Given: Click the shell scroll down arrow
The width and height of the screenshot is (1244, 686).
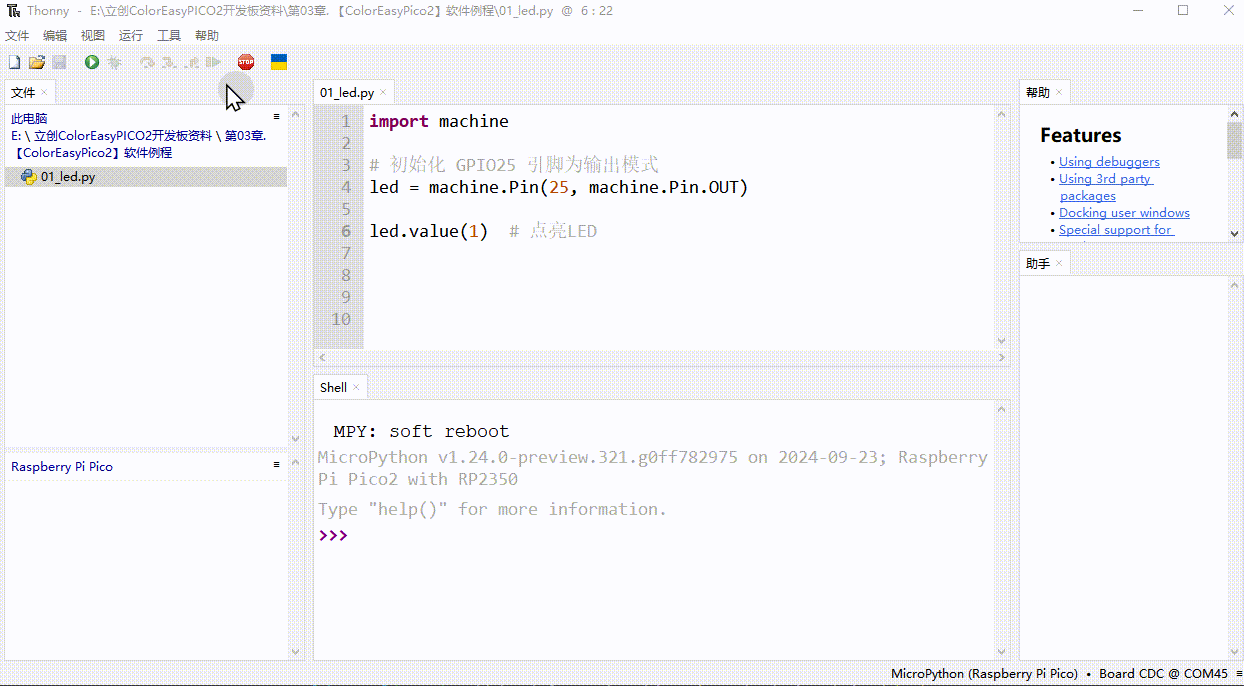Looking at the screenshot, I should (1001, 652).
